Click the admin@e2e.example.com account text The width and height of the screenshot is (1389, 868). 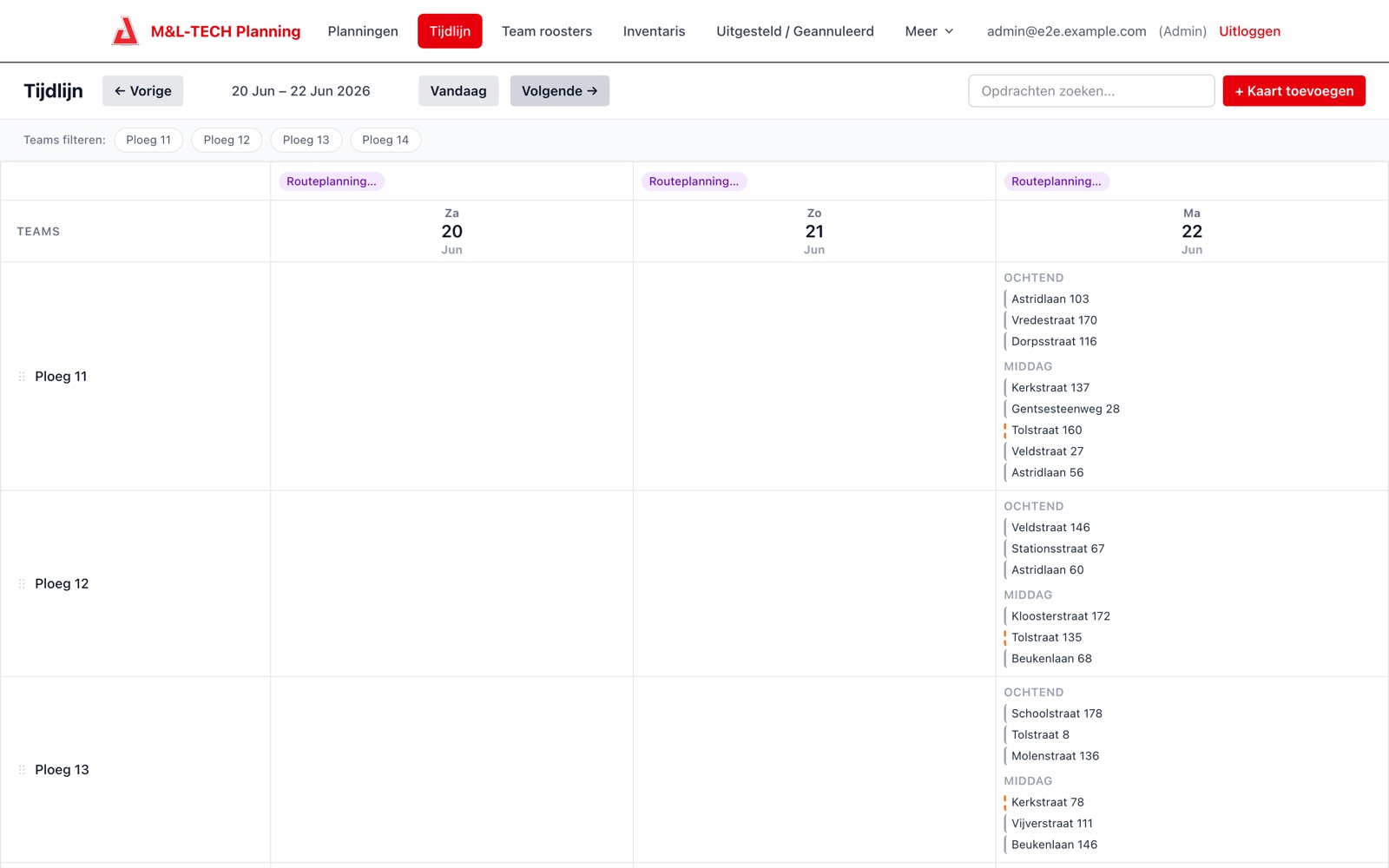1066,31
